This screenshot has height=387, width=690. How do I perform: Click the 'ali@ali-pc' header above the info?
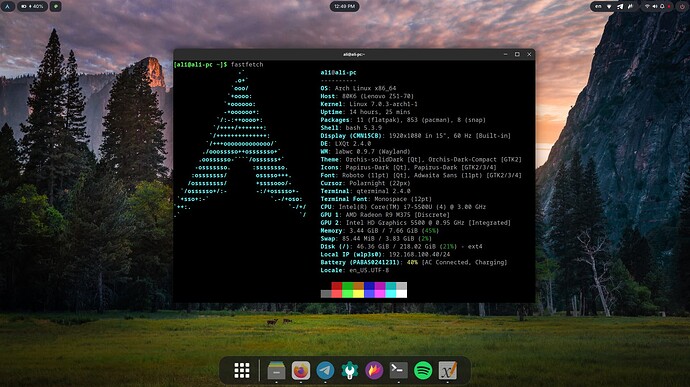point(338,73)
